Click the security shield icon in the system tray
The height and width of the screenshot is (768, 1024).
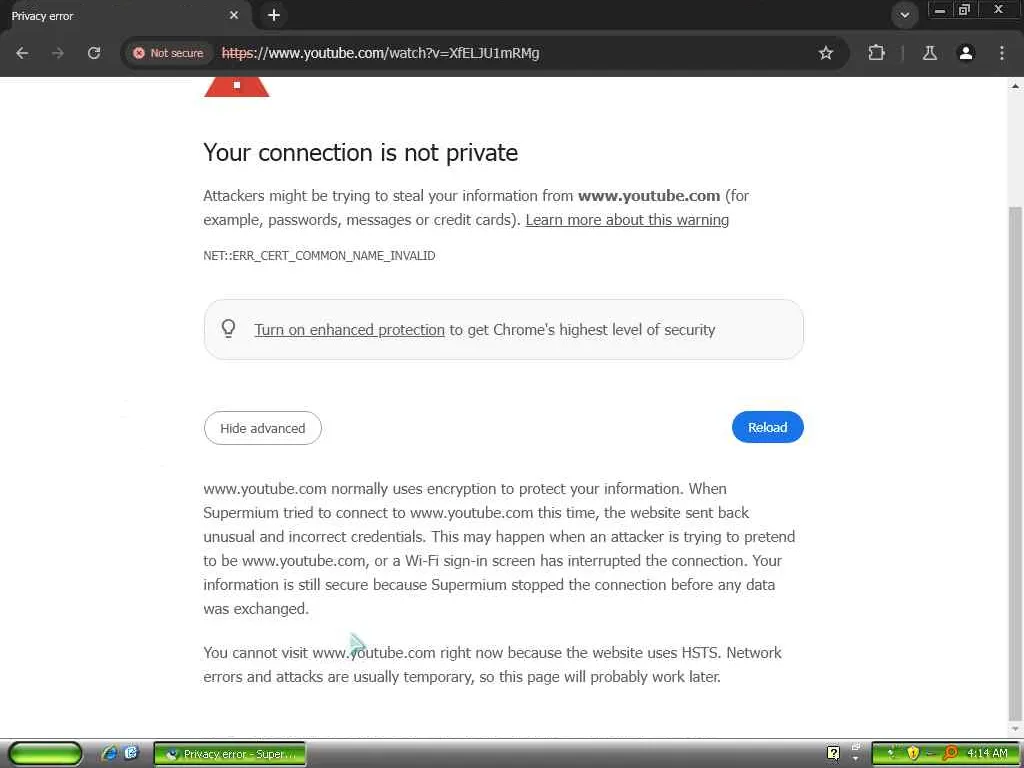pos(912,753)
